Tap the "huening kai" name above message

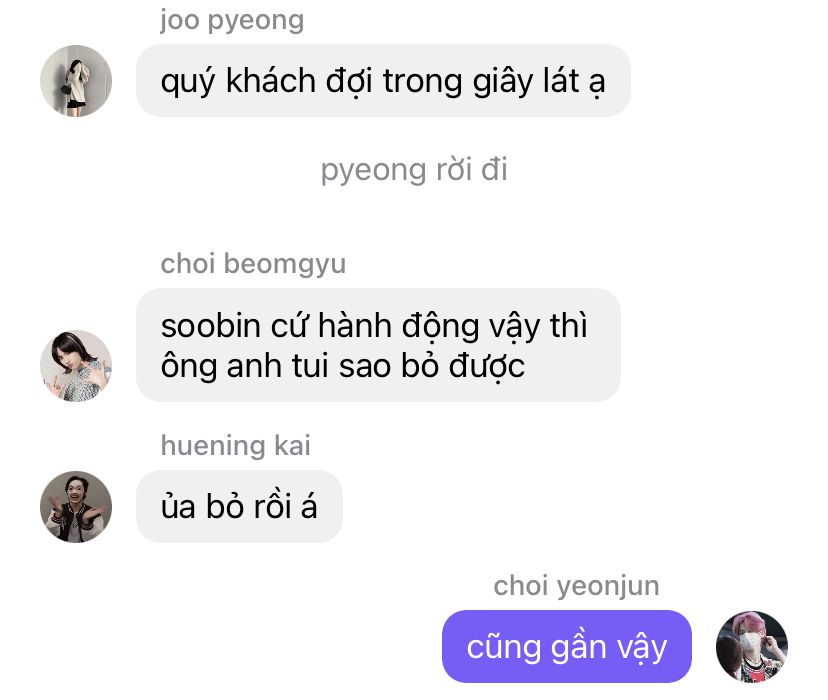point(236,446)
